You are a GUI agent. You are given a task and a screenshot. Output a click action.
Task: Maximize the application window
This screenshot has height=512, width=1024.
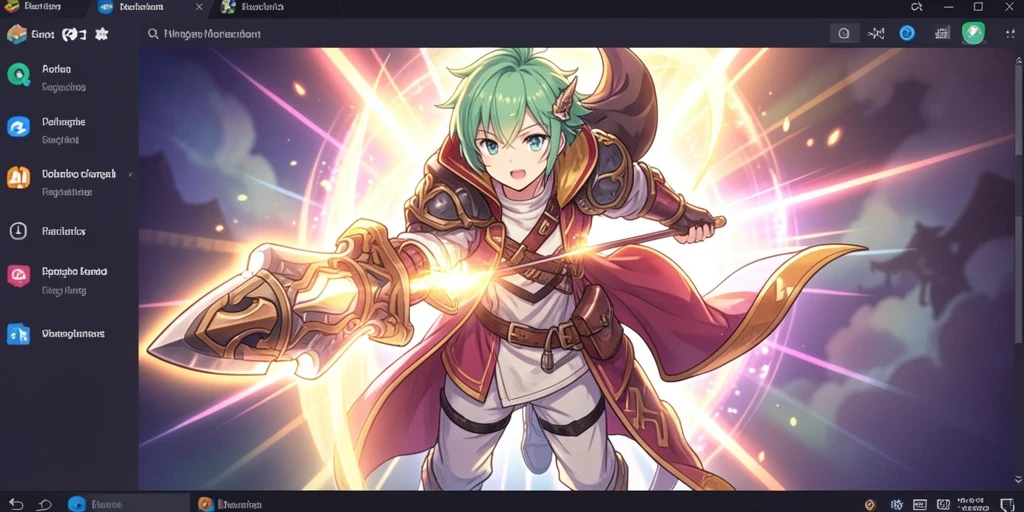click(978, 7)
